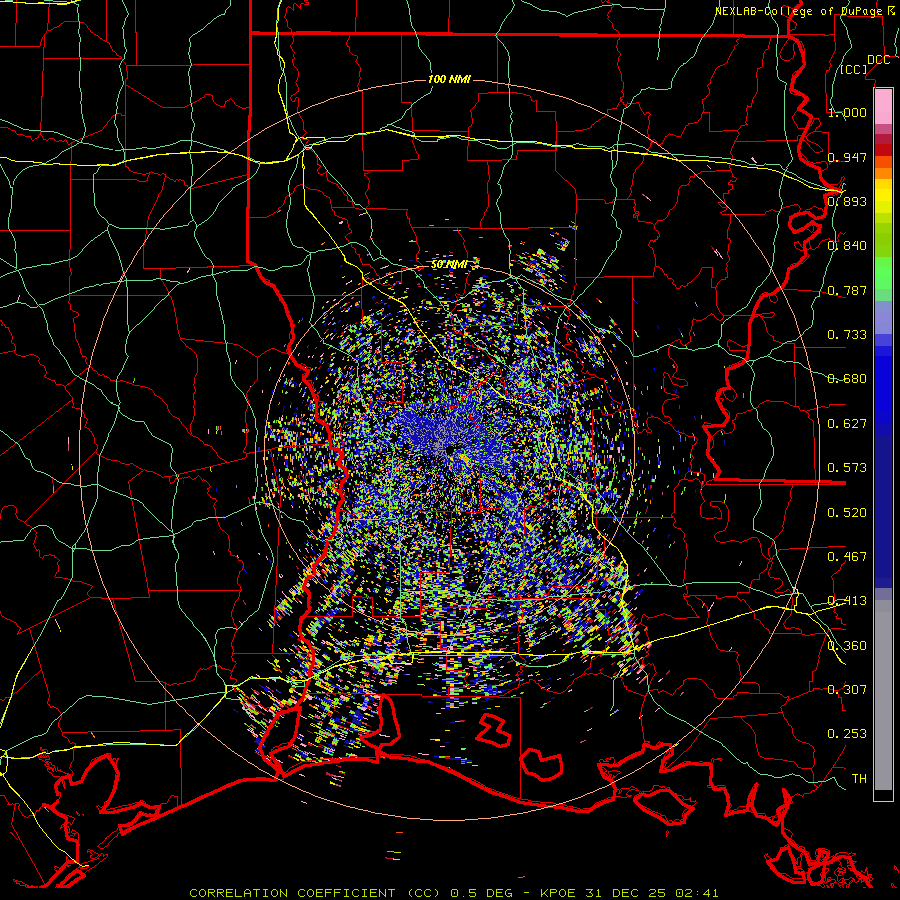This screenshot has width=900, height=900.
Task: Click the radar site at the rings' center
Action: tap(449, 449)
